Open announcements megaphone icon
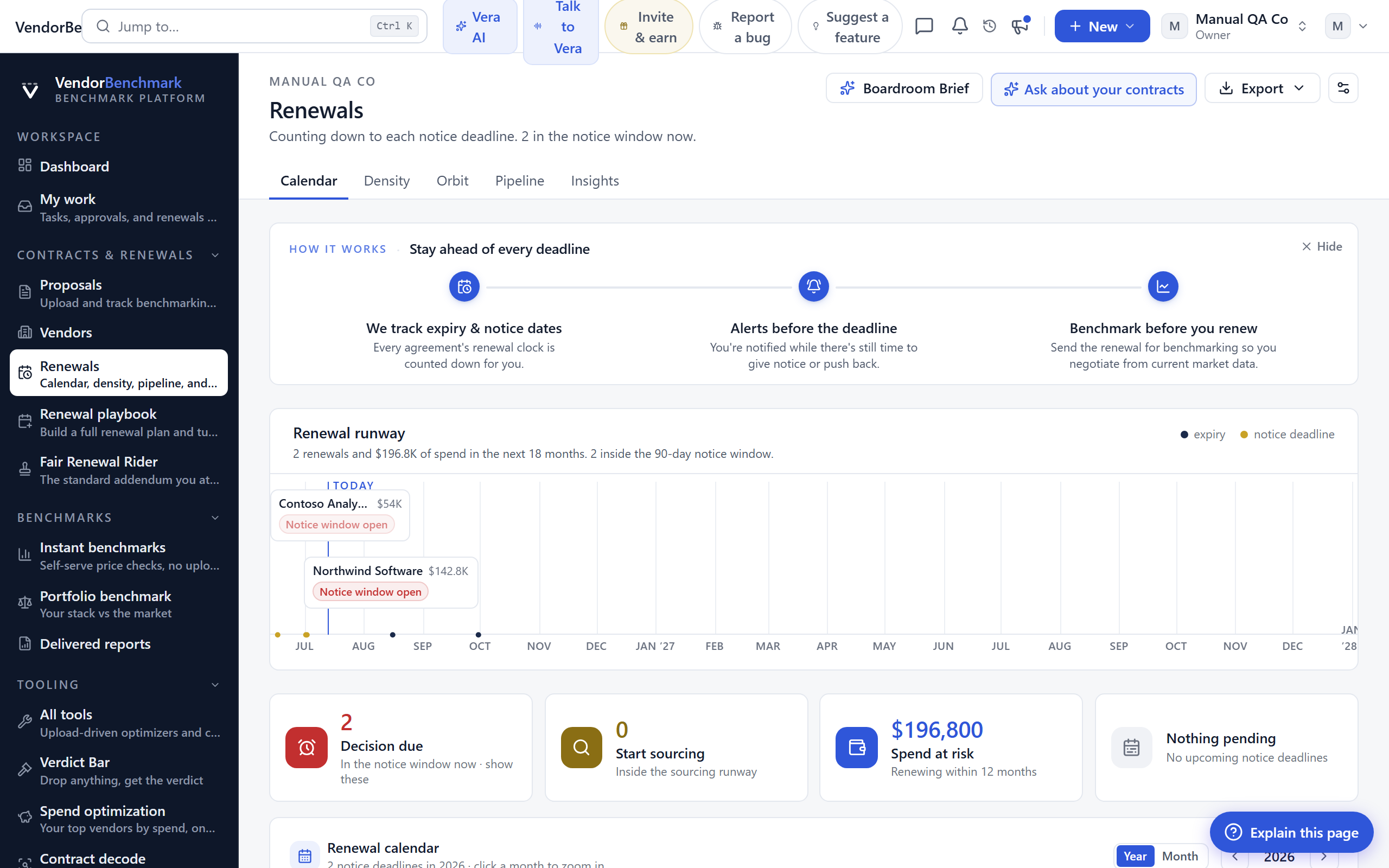Image resolution: width=1389 pixels, height=868 pixels. pyautogui.click(x=1020, y=27)
